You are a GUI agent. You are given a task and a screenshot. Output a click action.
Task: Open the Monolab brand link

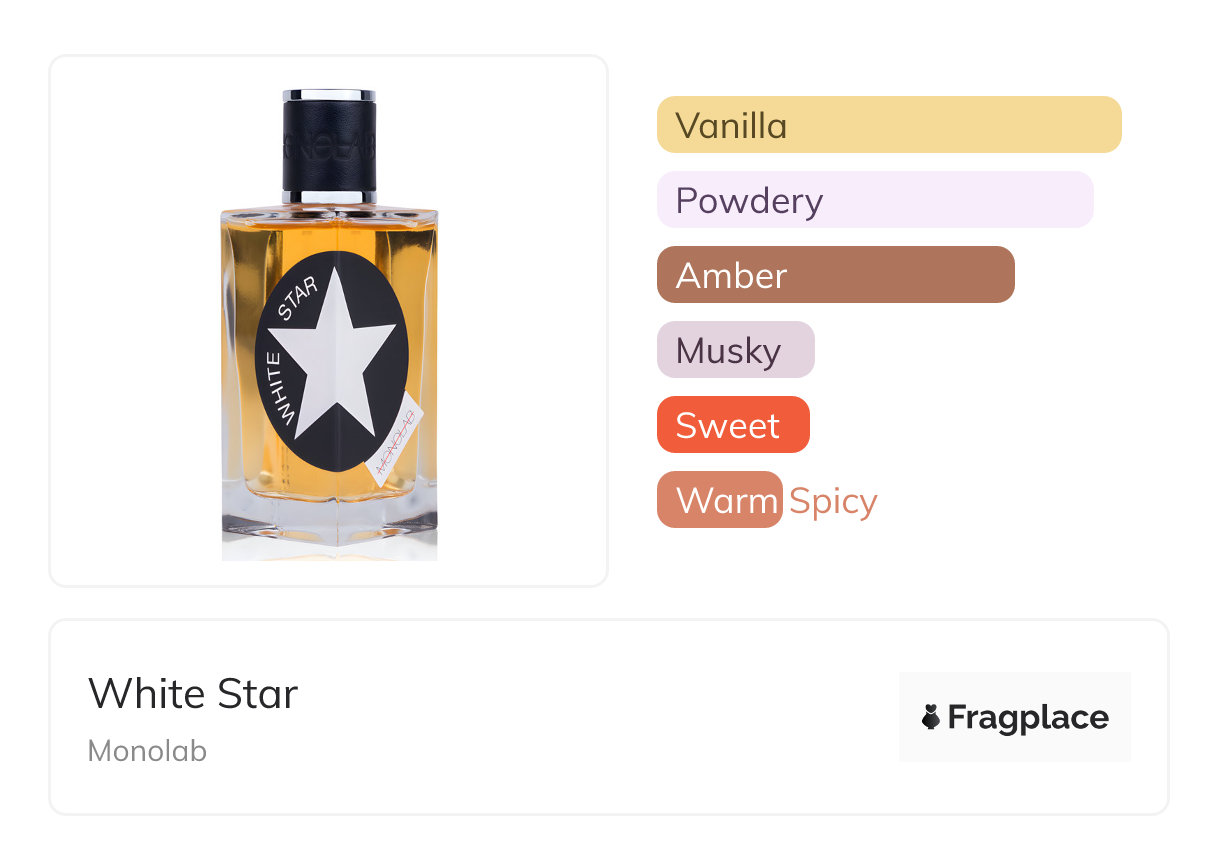coord(147,751)
